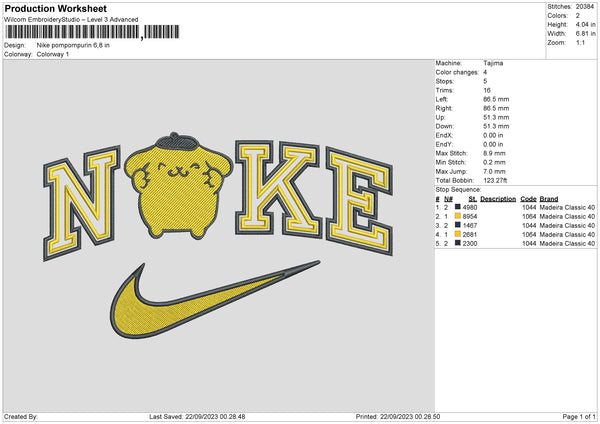Click the Pompompurin's dark beret
600x424 pixels.
pos(176,141)
